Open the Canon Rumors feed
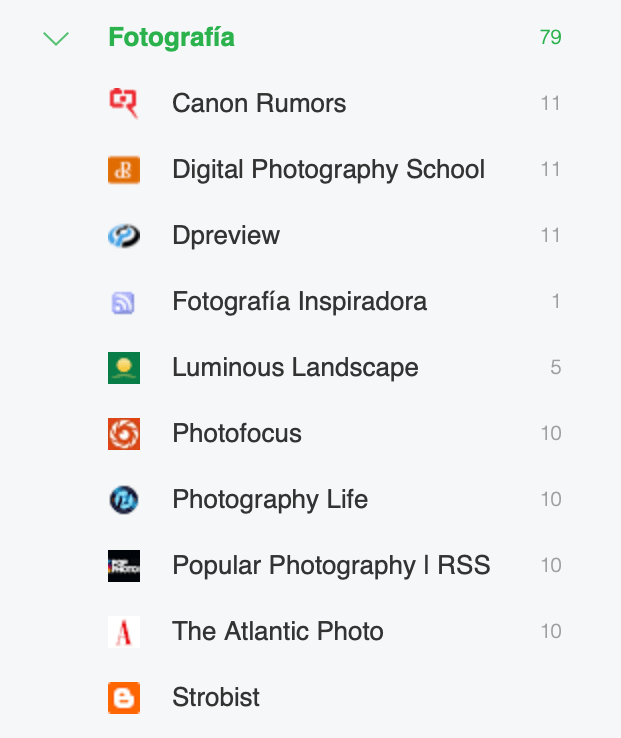Screen dimensions: 621x738 click(x=259, y=103)
